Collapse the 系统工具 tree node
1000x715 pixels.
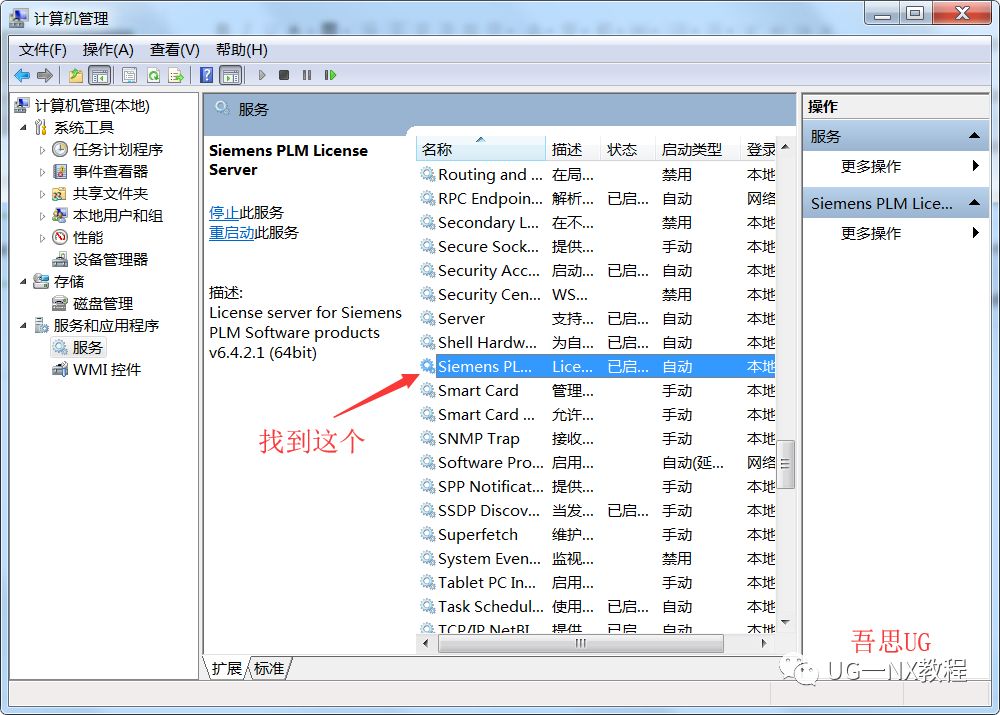(x=24, y=128)
